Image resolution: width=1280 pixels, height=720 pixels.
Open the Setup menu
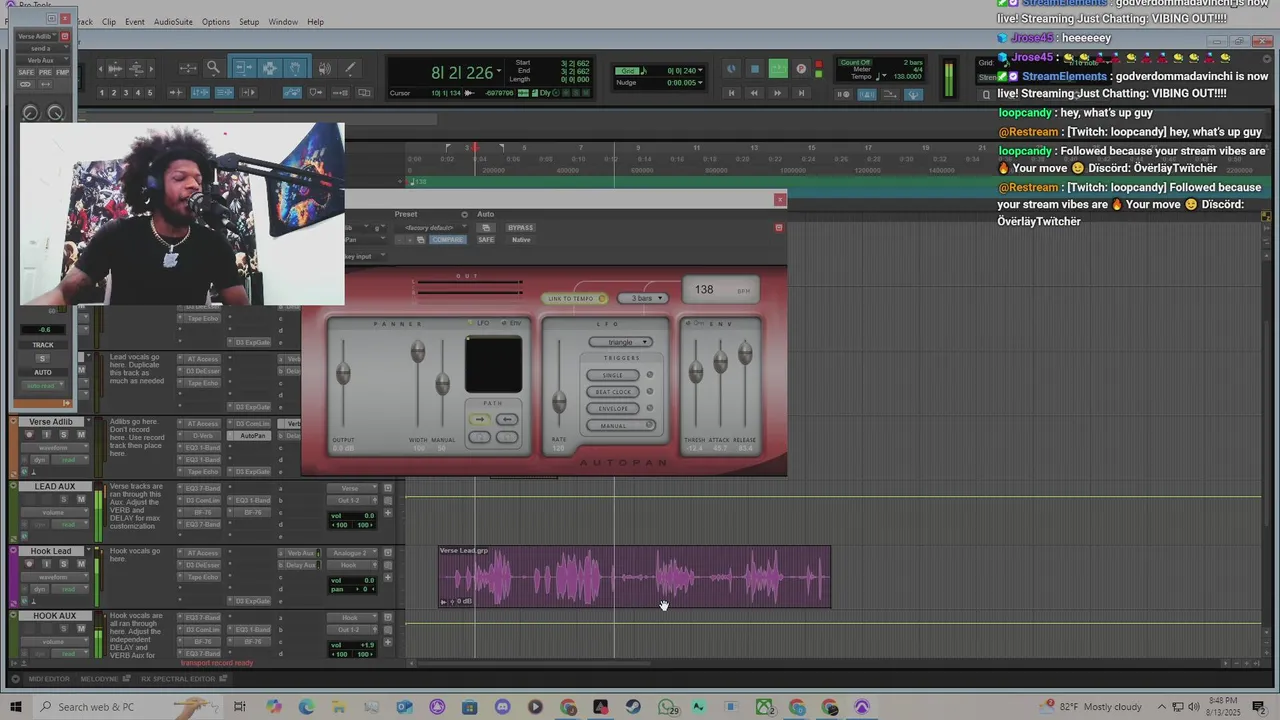[x=249, y=22]
